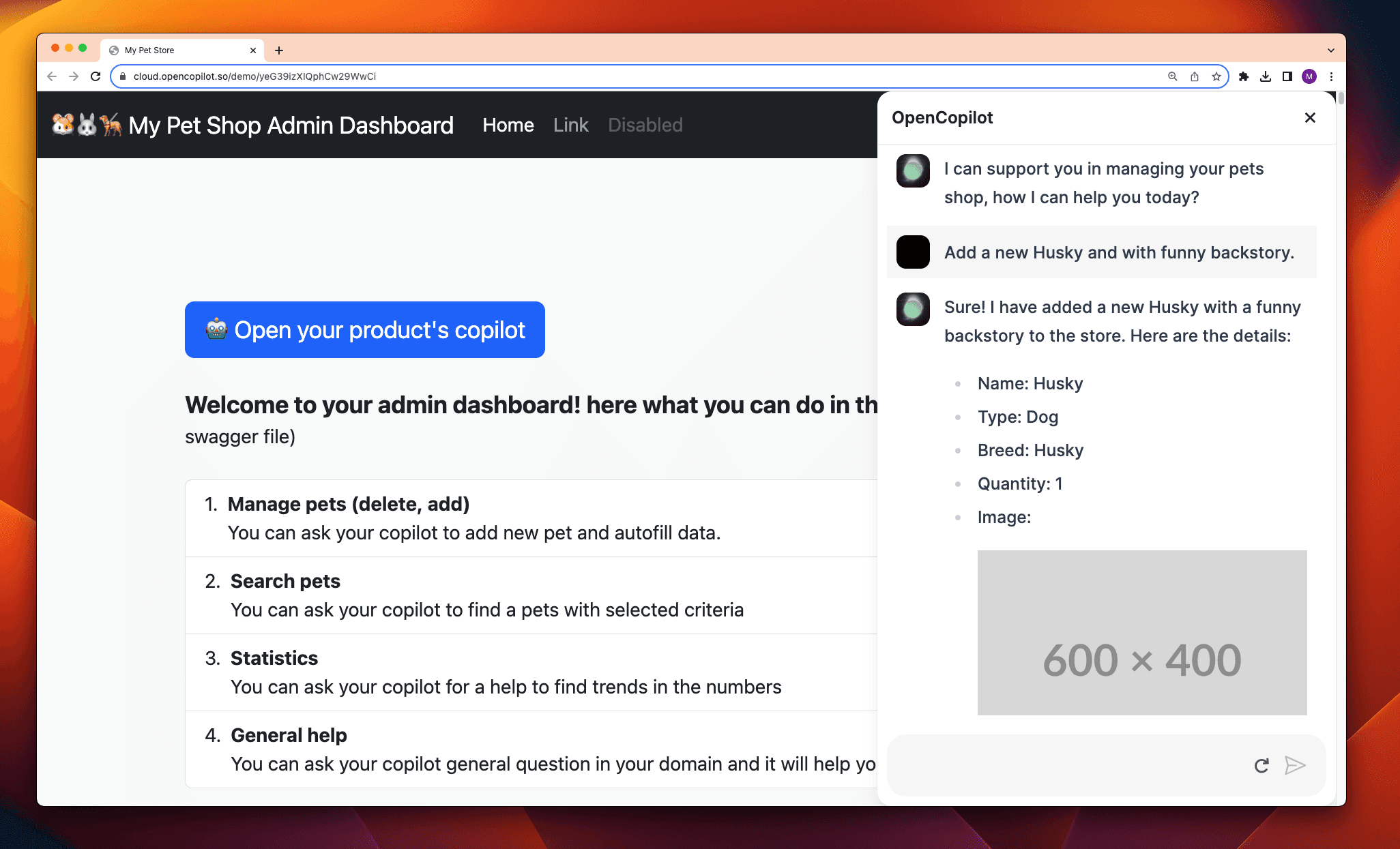Select Home in navigation bar

(508, 125)
